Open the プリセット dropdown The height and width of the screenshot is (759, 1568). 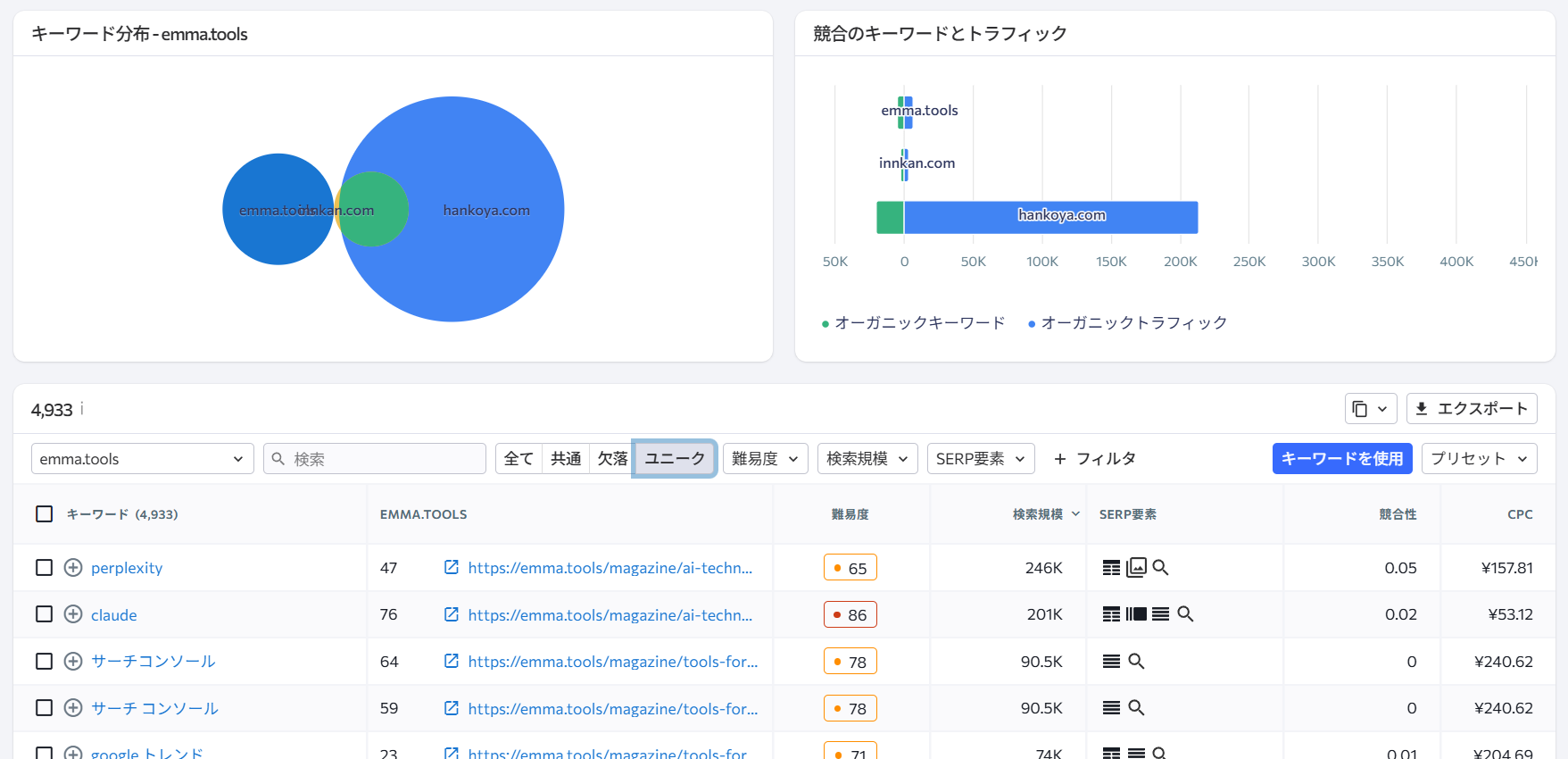pyautogui.click(x=1478, y=459)
